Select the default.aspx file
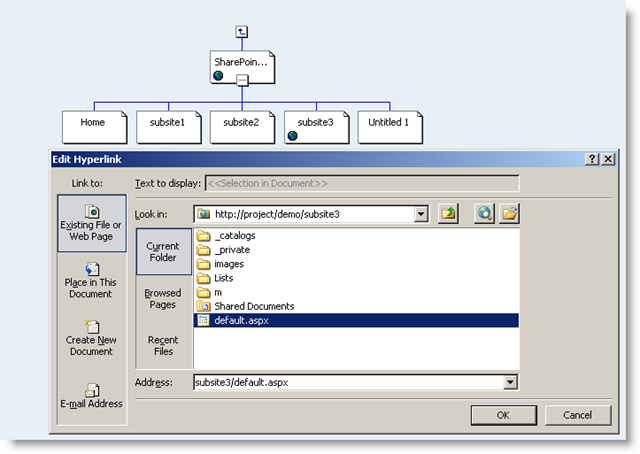 click(356, 320)
